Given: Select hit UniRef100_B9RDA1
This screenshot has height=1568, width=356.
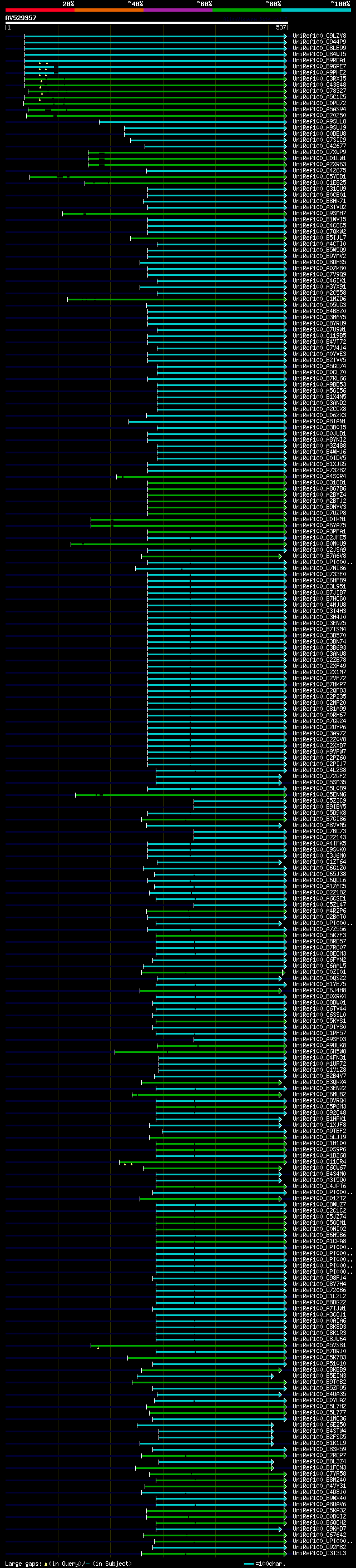Looking at the screenshot, I should [x=319, y=60].
